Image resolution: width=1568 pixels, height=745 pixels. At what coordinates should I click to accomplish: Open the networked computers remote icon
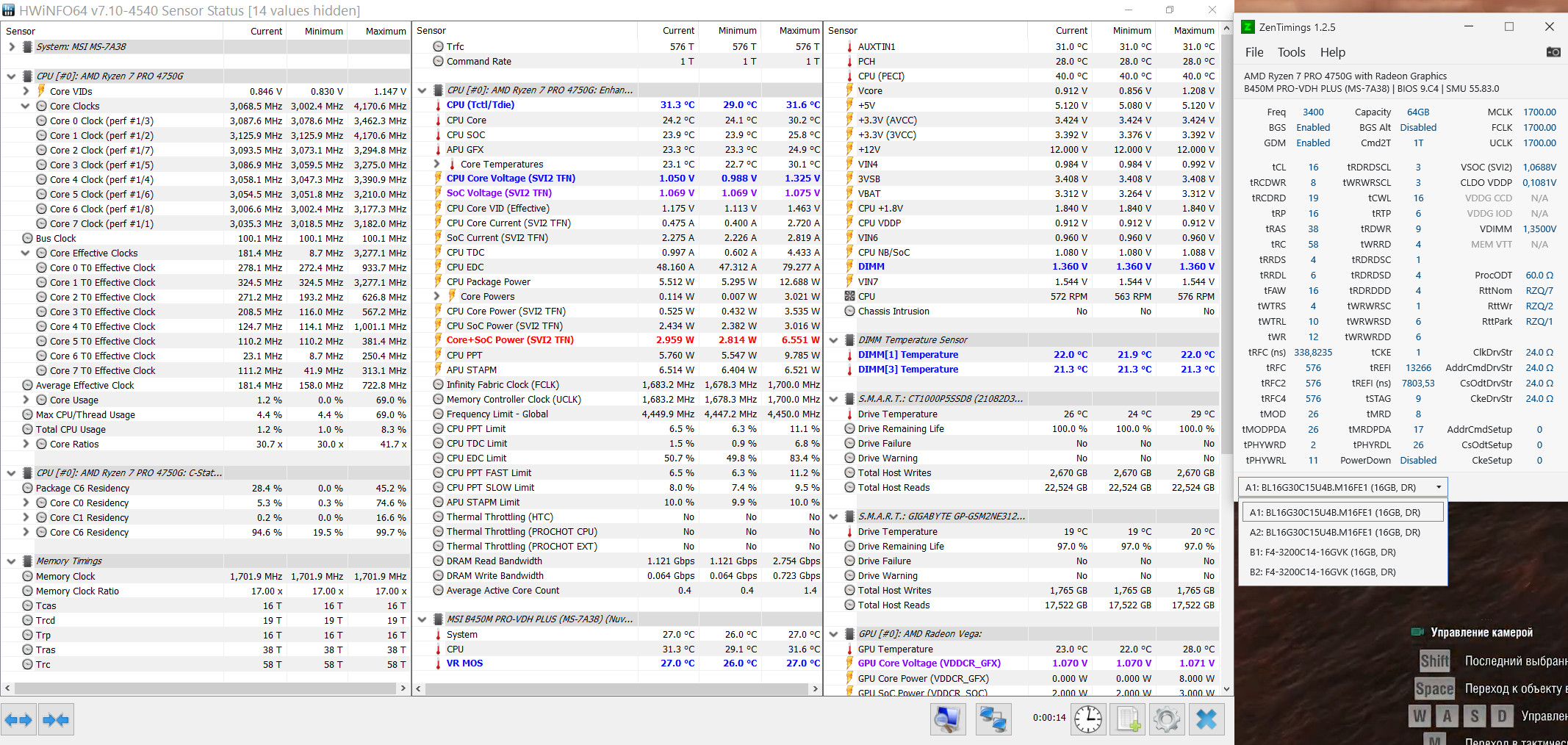[993, 719]
